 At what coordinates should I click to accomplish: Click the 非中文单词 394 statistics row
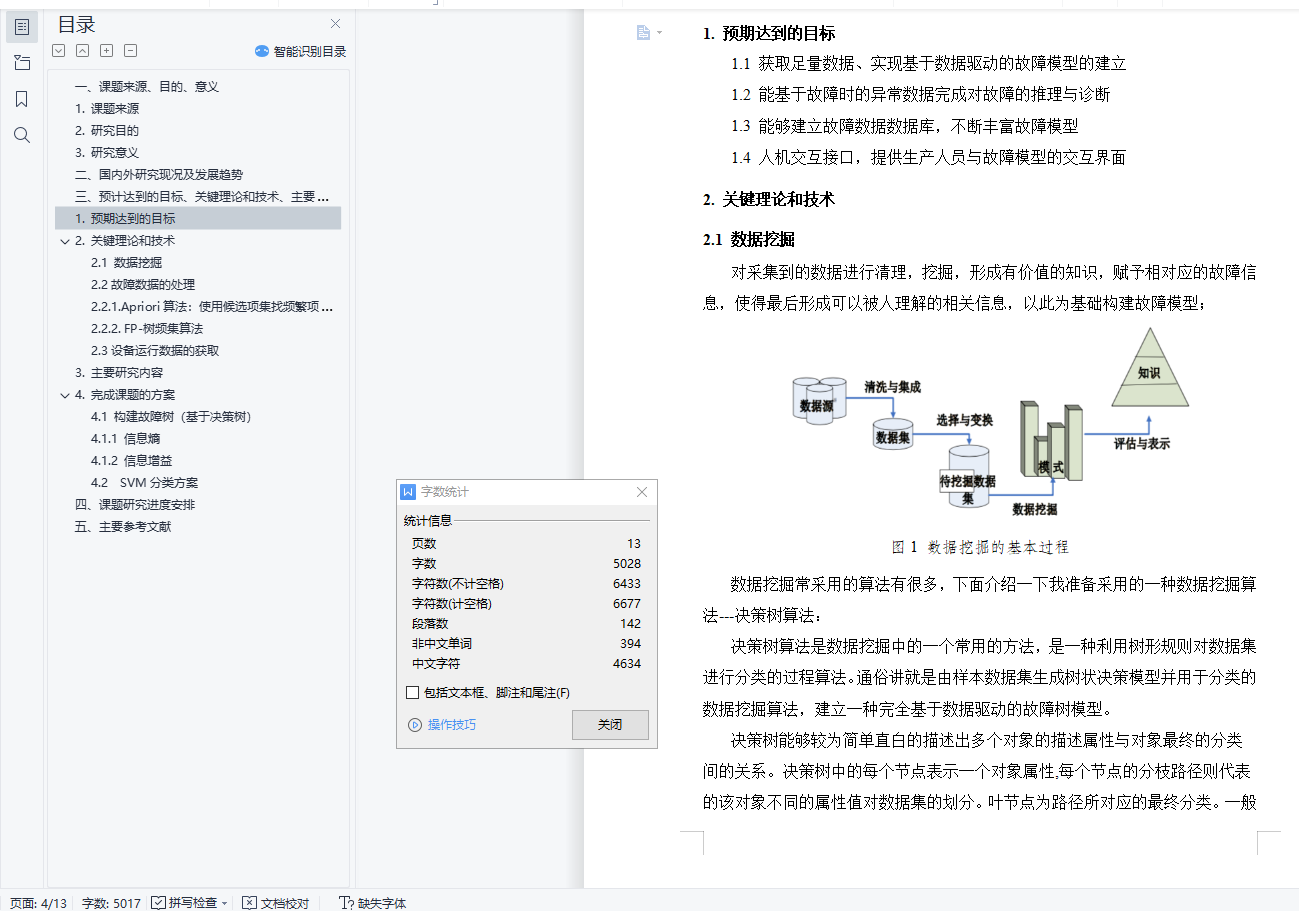tap(526, 644)
